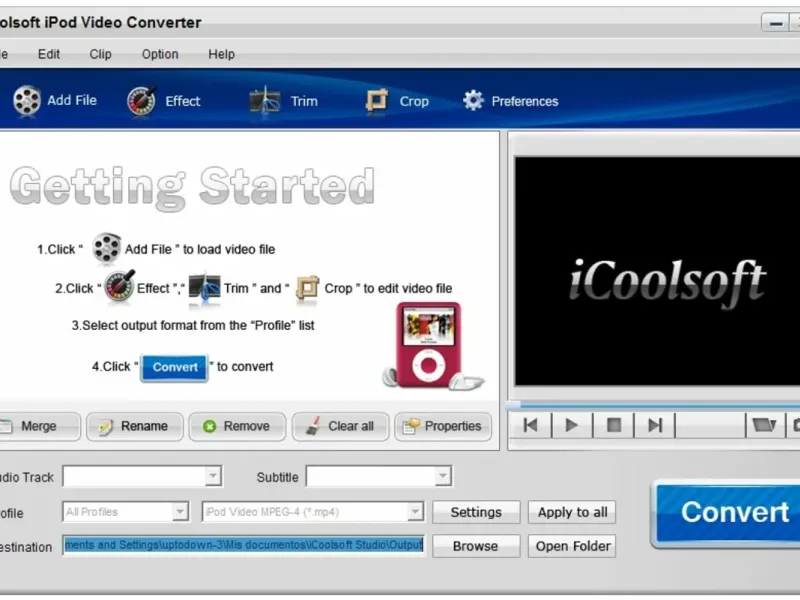Screen dimensions: 800x600
Task: Open the Crop tool in toolbar
Action: (397, 101)
